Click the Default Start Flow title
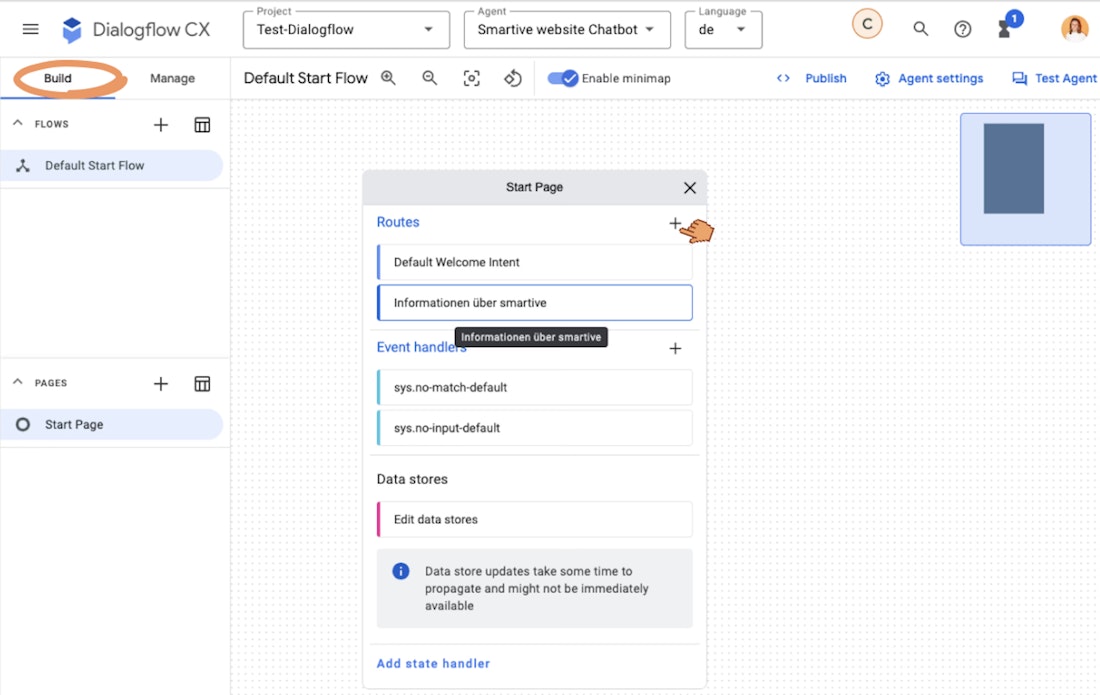This screenshot has height=695, width=1100. pyautogui.click(x=305, y=78)
